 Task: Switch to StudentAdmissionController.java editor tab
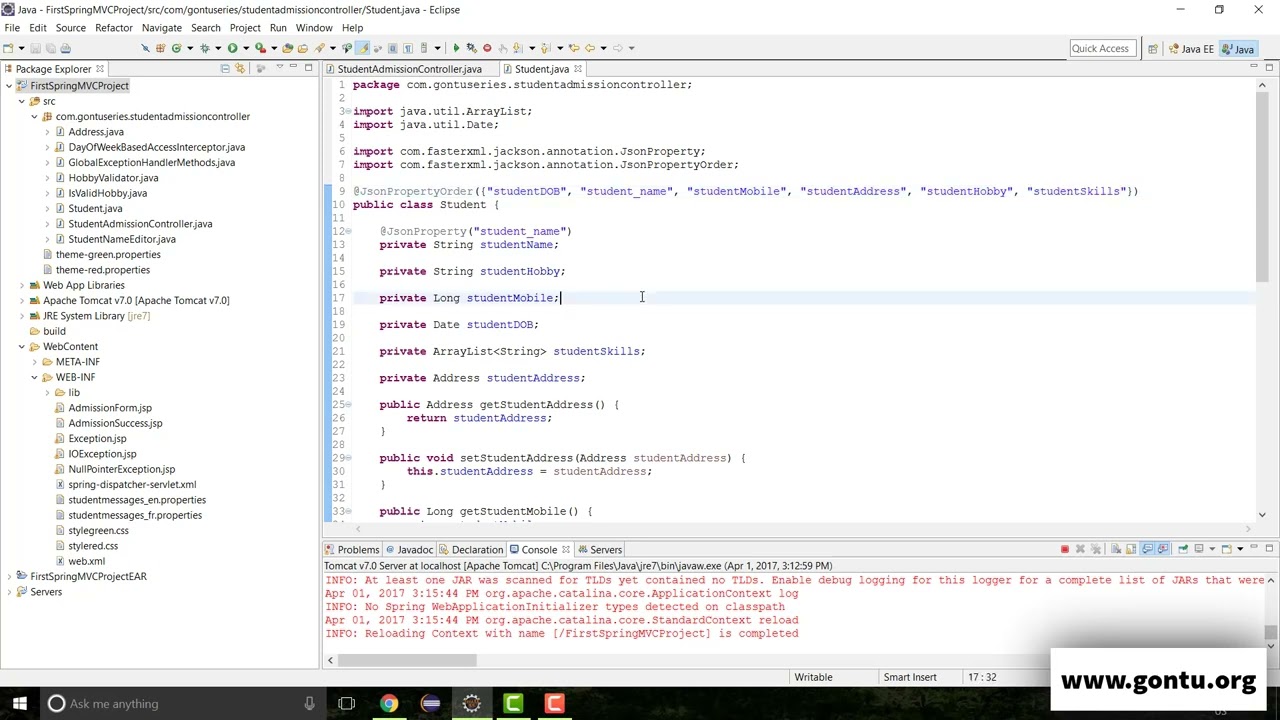[409, 69]
